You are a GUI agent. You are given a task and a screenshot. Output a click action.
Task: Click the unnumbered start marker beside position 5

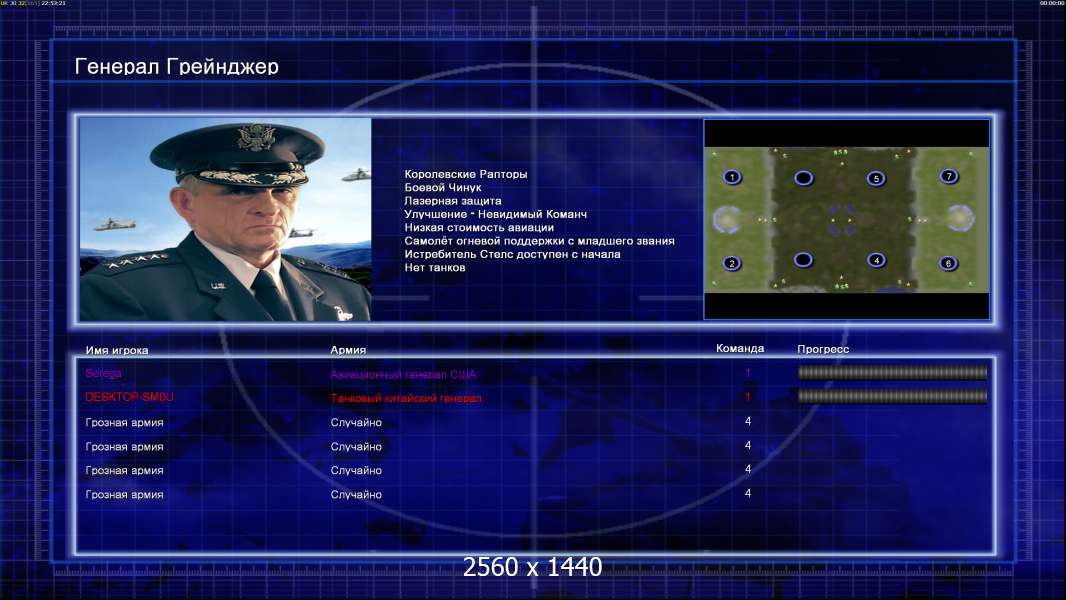tap(804, 178)
